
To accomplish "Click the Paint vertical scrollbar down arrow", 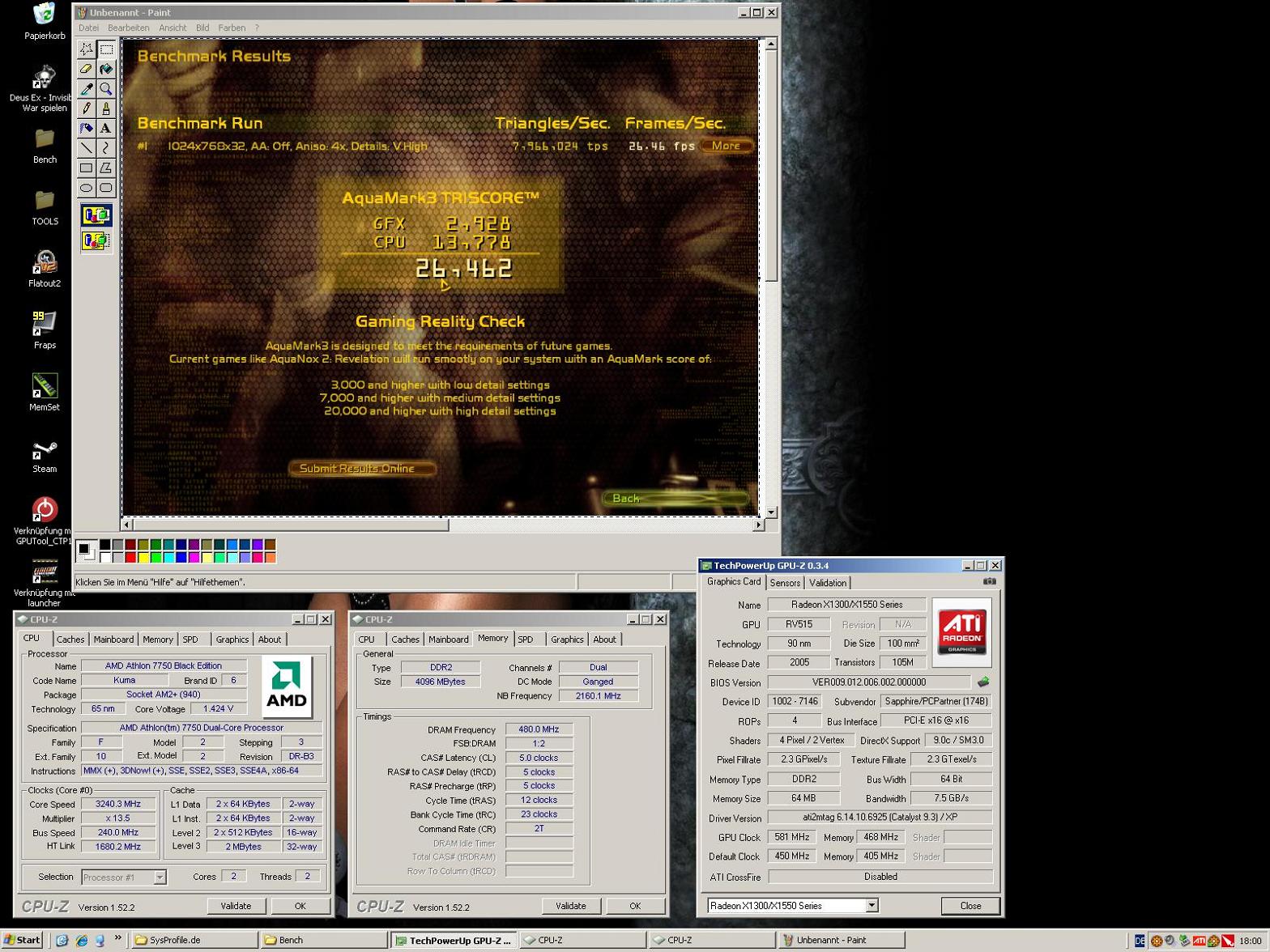I will (771, 512).
